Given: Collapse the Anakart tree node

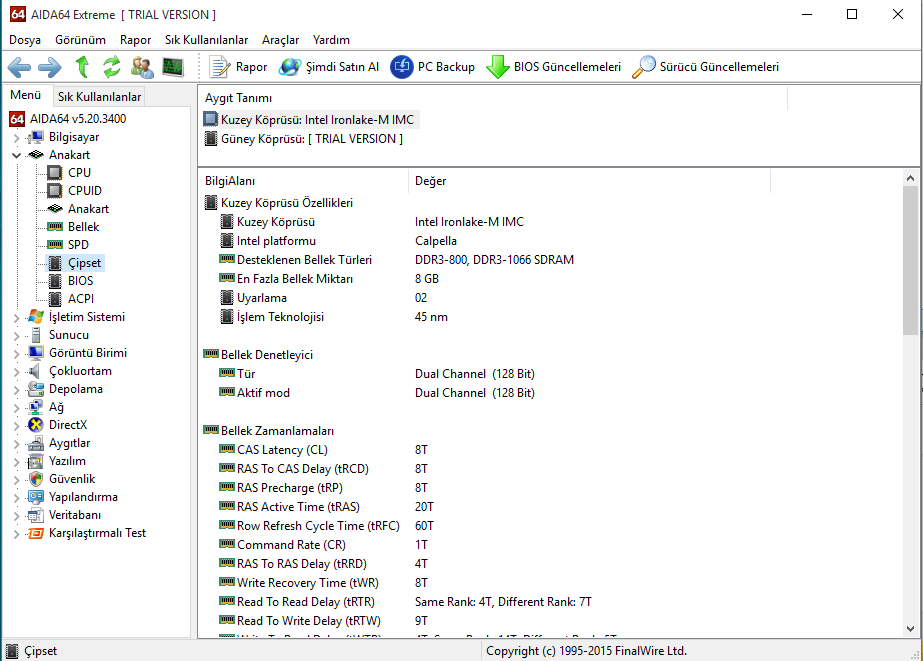Looking at the screenshot, I should [x=16, y=155].
